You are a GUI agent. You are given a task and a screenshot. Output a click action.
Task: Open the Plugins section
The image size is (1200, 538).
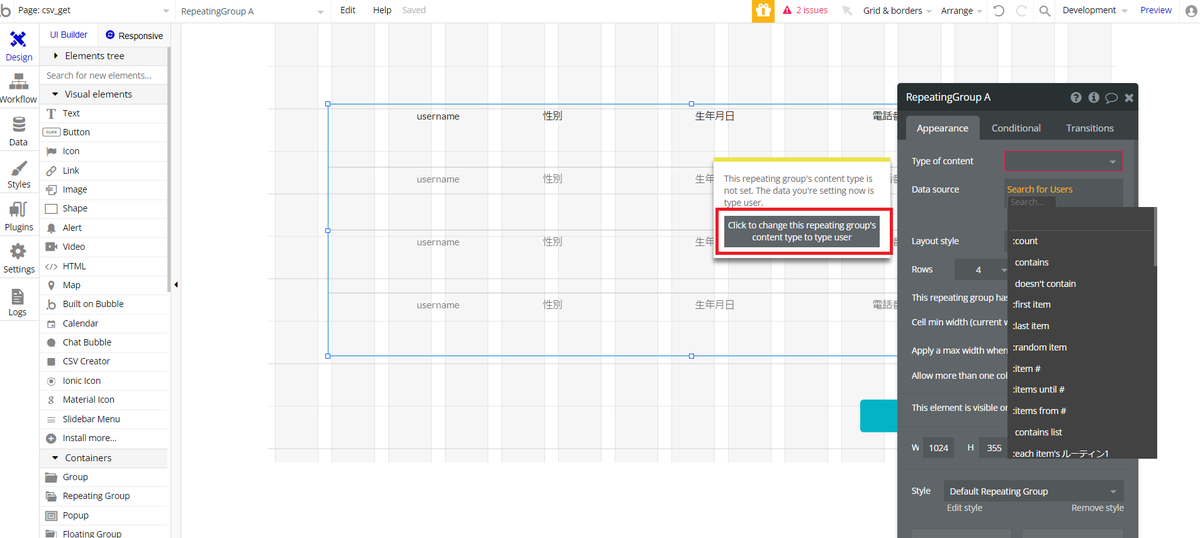click(18, 217)
